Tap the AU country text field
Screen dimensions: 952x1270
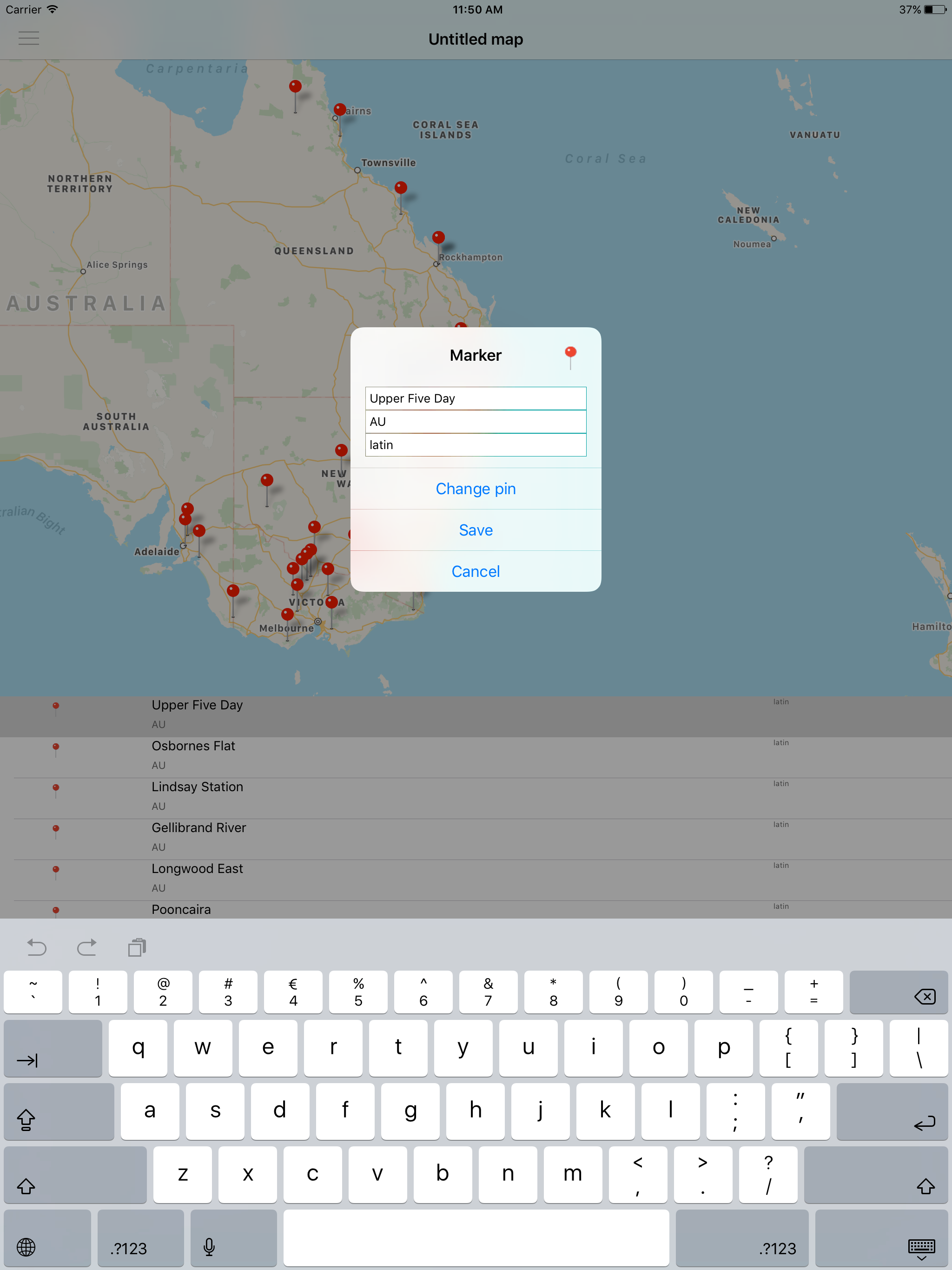pos(476,422)
